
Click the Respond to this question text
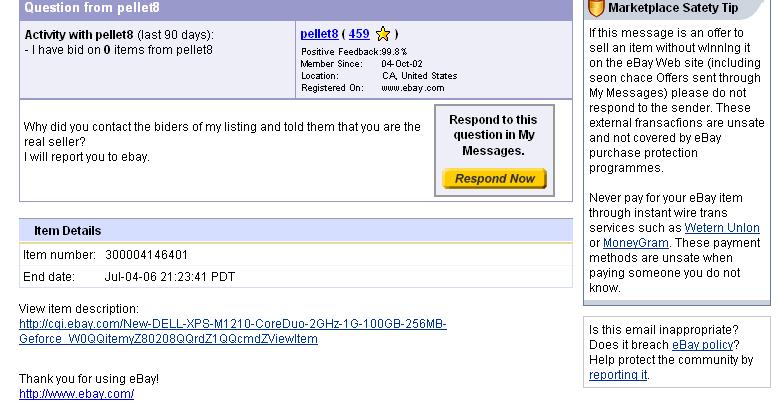pyautogui.click(x=493, y=135)
